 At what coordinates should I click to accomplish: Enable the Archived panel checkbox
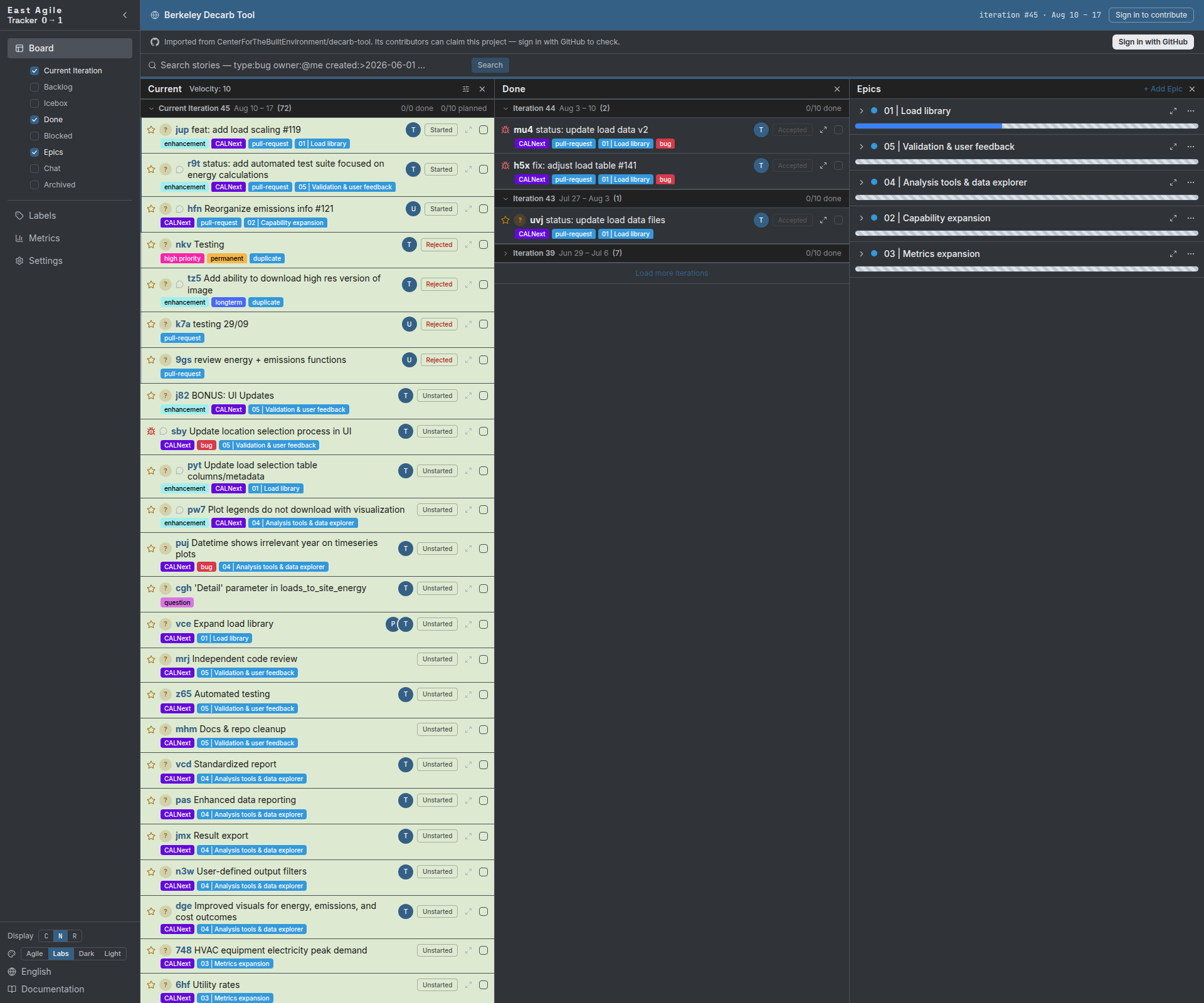34,185
